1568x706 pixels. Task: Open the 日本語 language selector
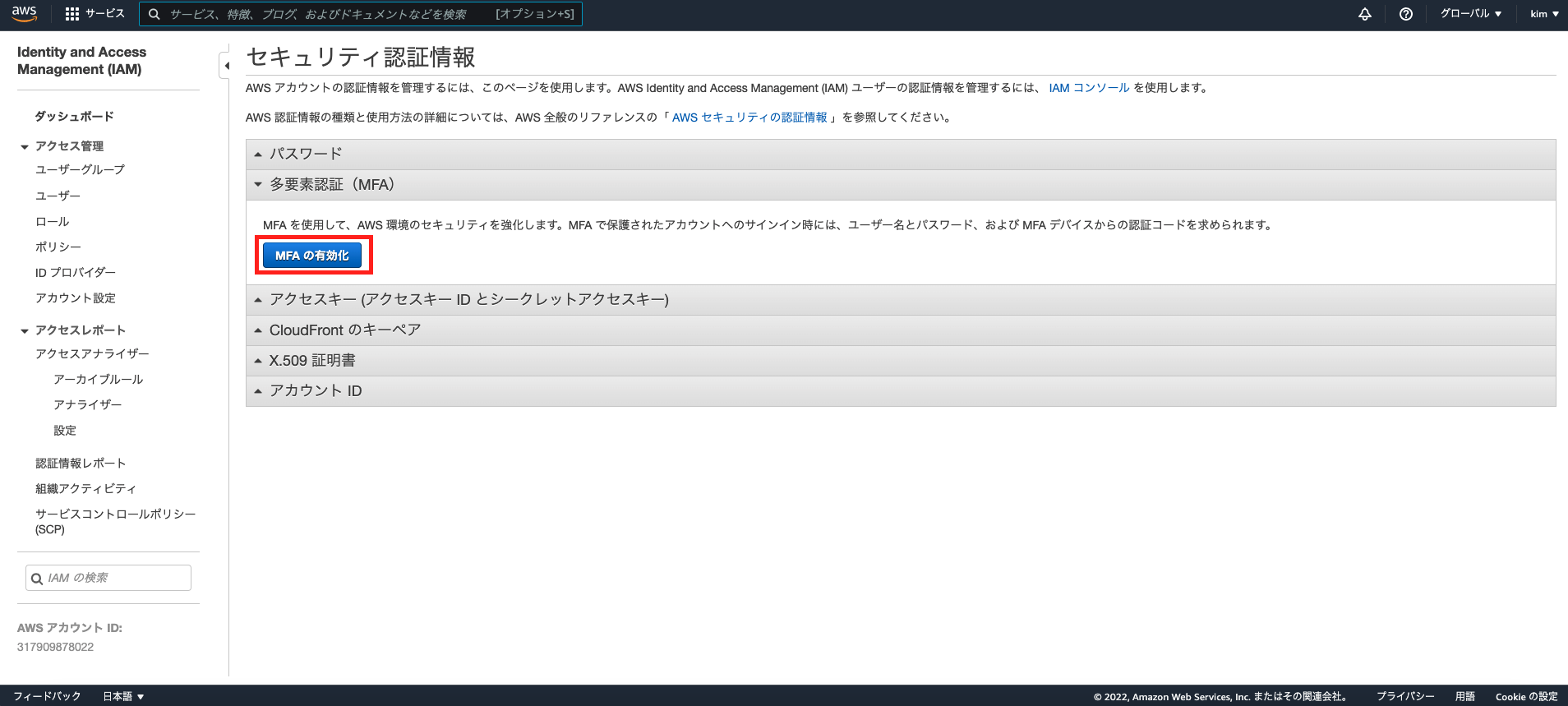point(123,696)
